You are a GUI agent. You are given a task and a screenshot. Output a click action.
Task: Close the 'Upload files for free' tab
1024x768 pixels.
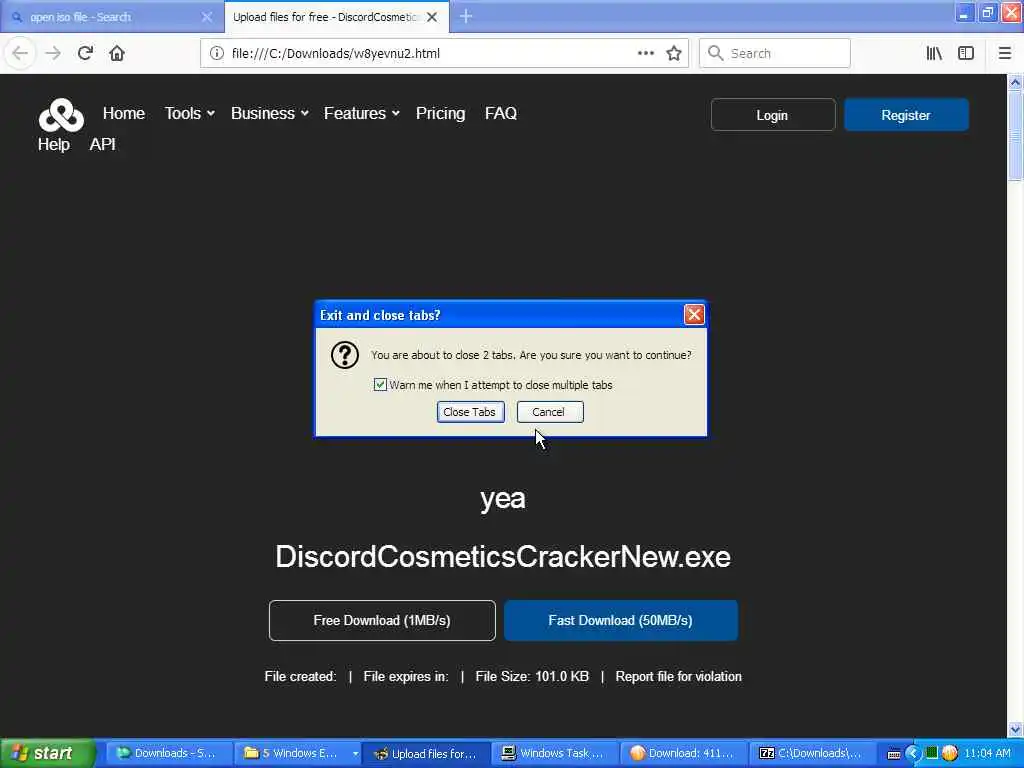point(432,17)
